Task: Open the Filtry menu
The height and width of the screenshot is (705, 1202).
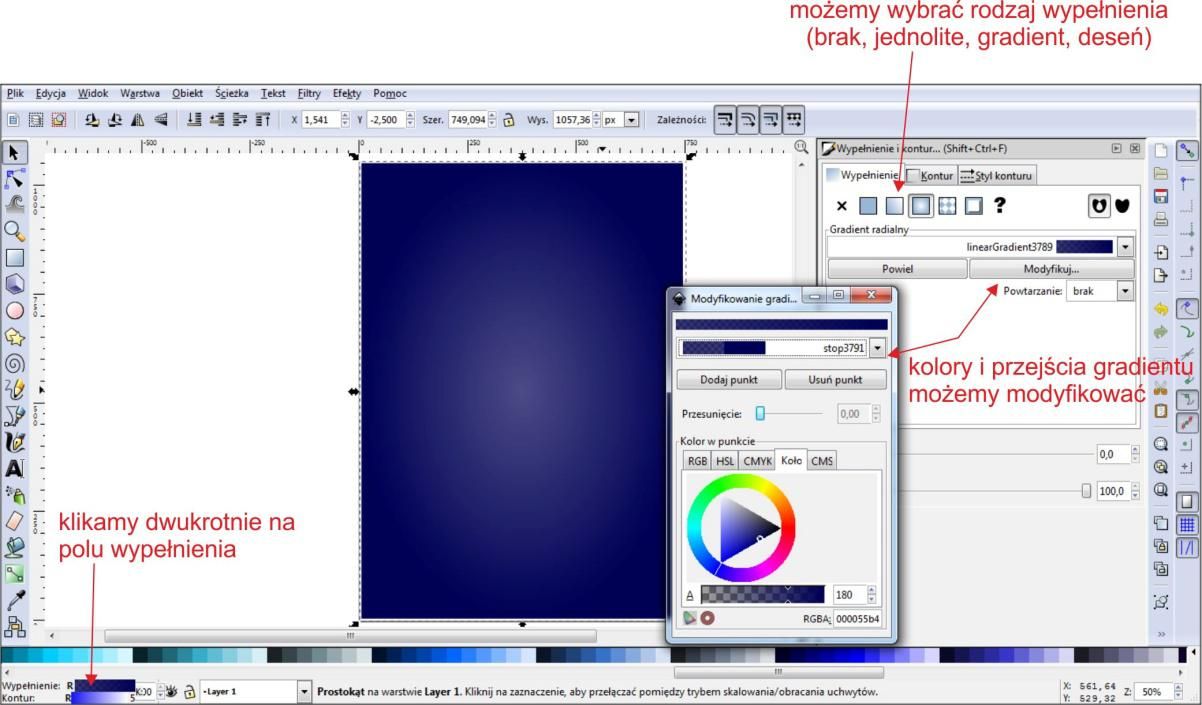Action: pyautogui.click(x=308, y=93)
